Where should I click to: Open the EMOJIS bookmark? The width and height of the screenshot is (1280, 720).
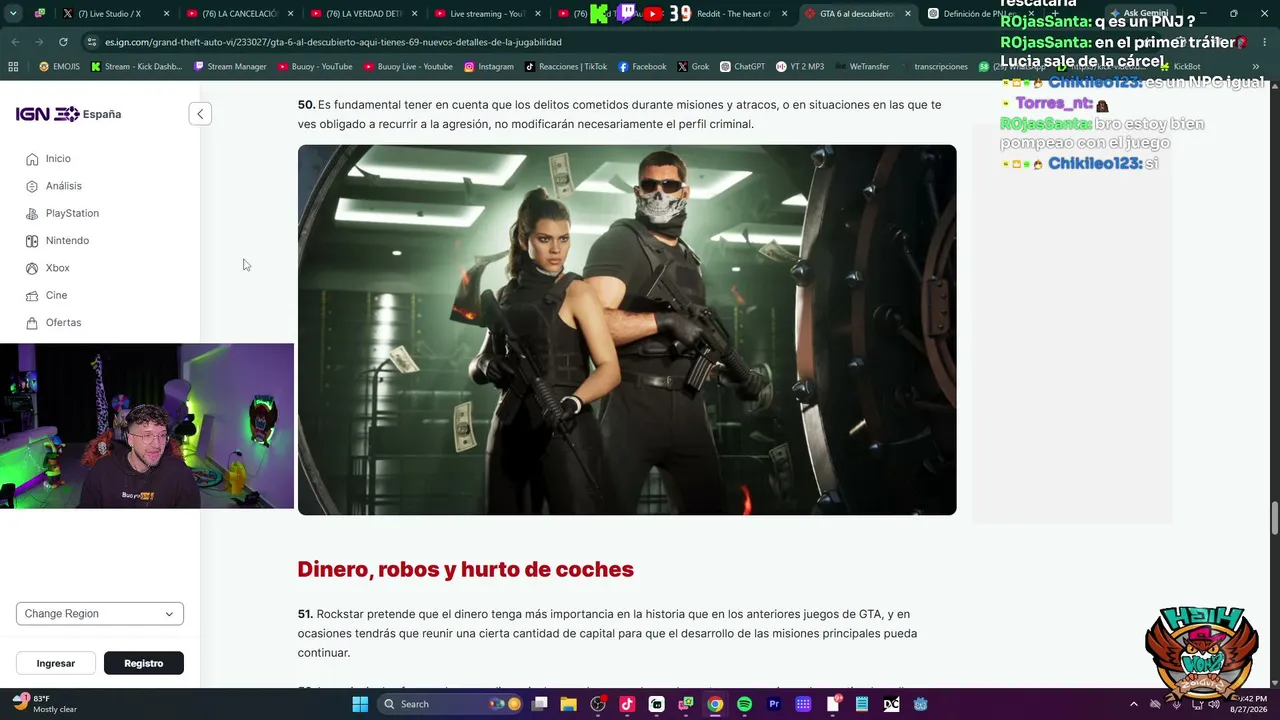pos(58,67)
